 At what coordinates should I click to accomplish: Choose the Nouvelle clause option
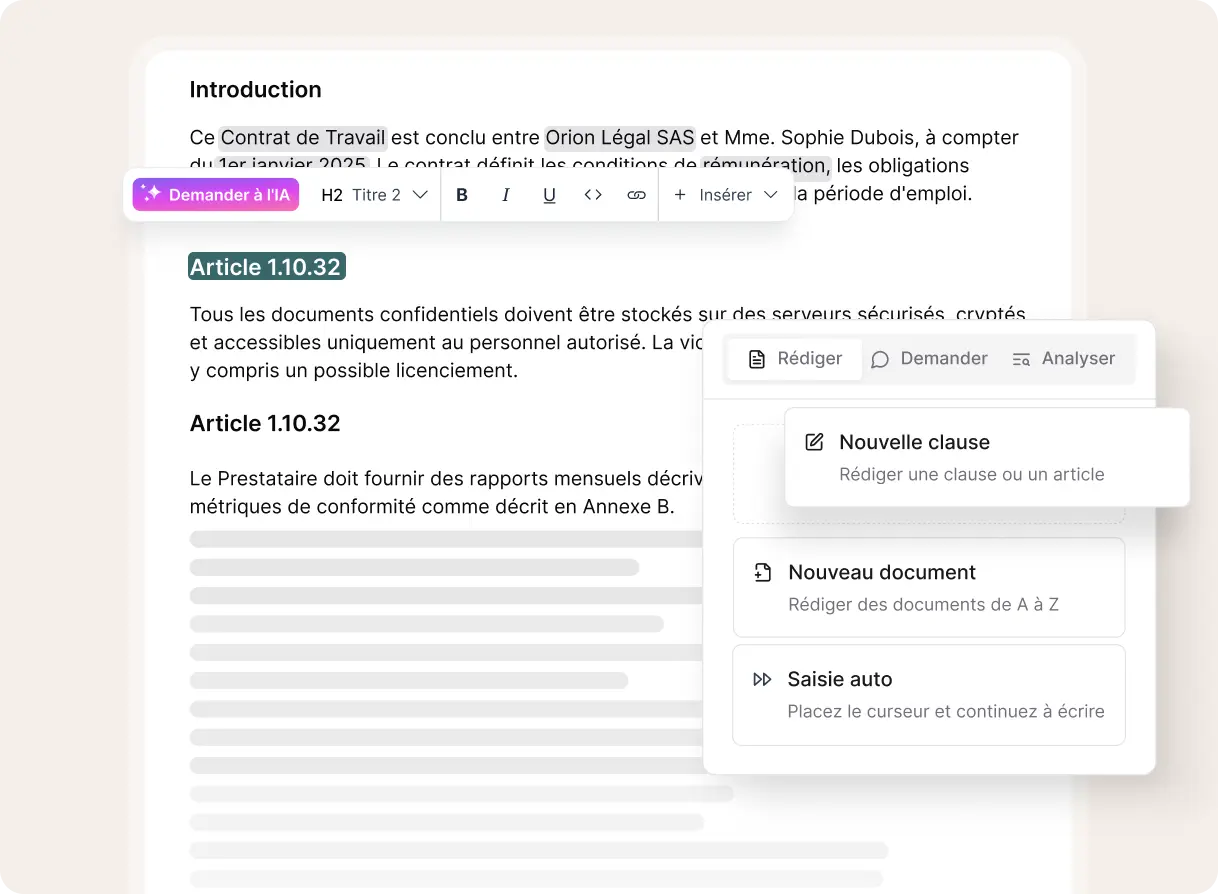pos(987,457)
